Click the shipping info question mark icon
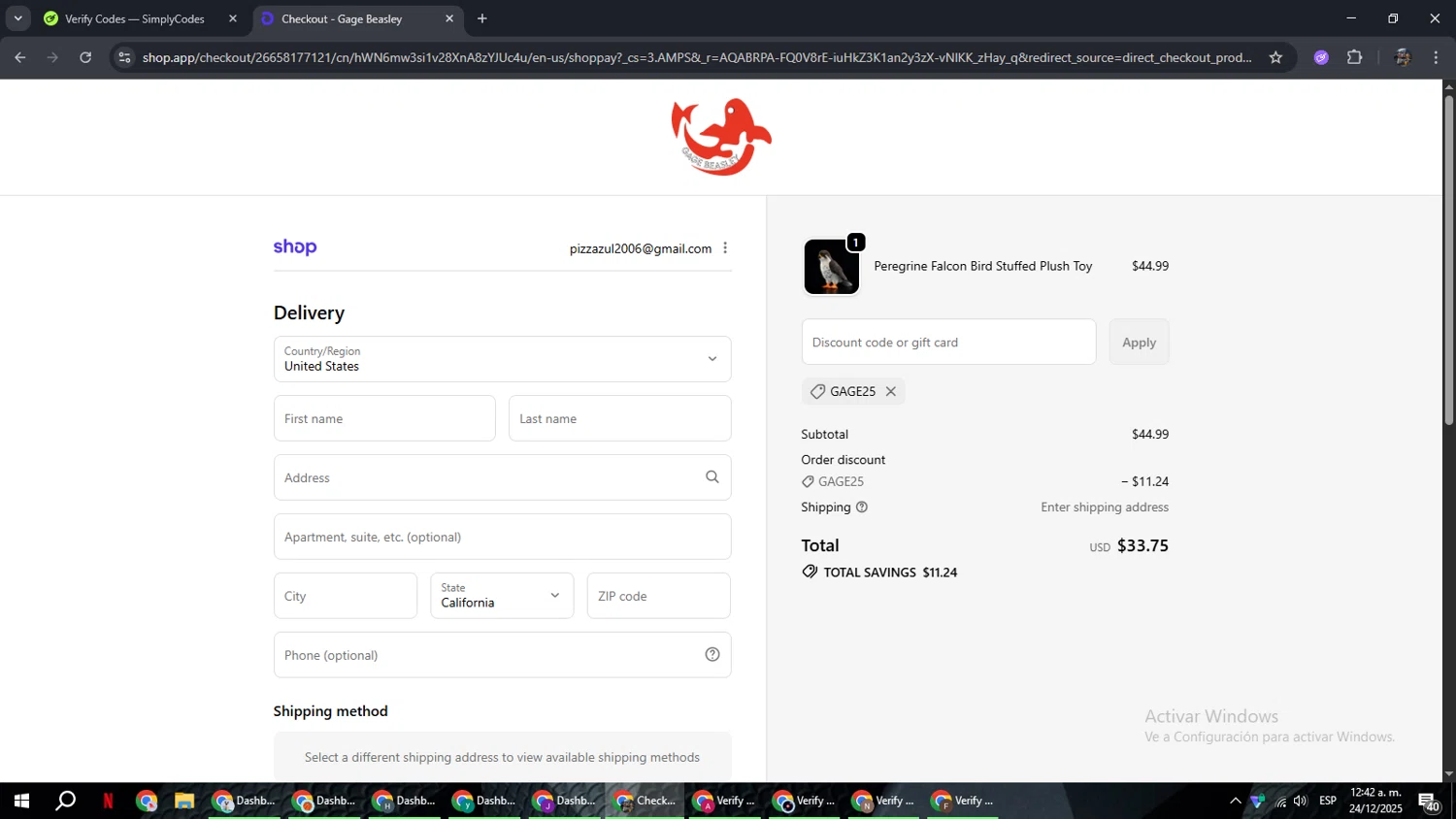The height and width of the screenshot is (819, 1456). pyautogui.click(x=862, y=508)
